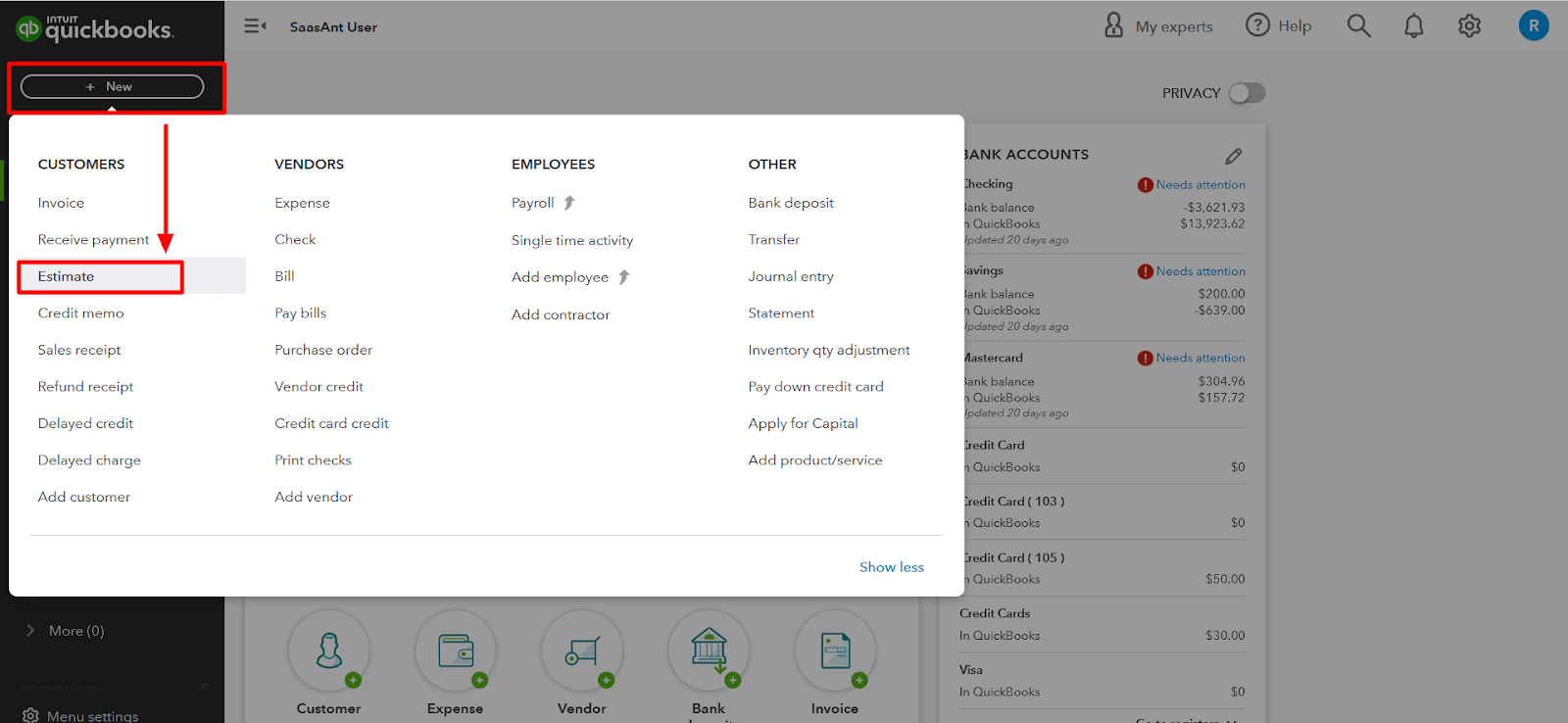Select Add employee
Image resolution: width=1568 pixels, height=723 pixels.
coord(560,277)
